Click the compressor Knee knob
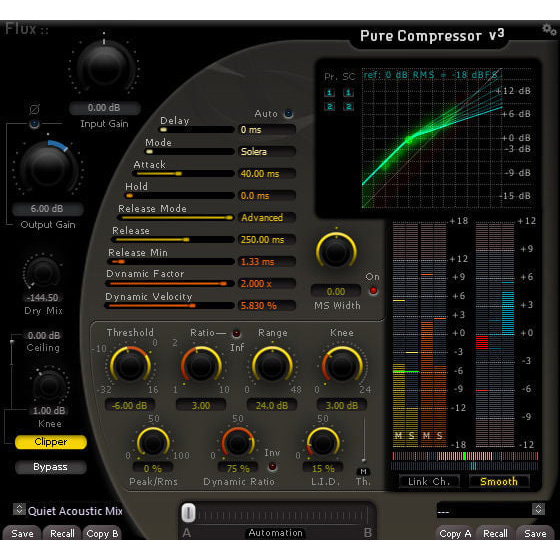 (342, 365)
